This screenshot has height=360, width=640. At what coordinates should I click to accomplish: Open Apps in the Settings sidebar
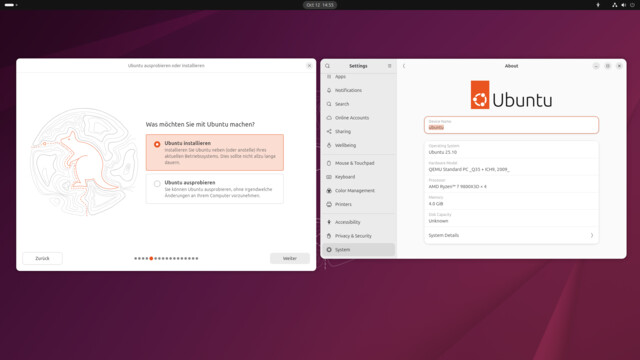[x=358, y=76]
